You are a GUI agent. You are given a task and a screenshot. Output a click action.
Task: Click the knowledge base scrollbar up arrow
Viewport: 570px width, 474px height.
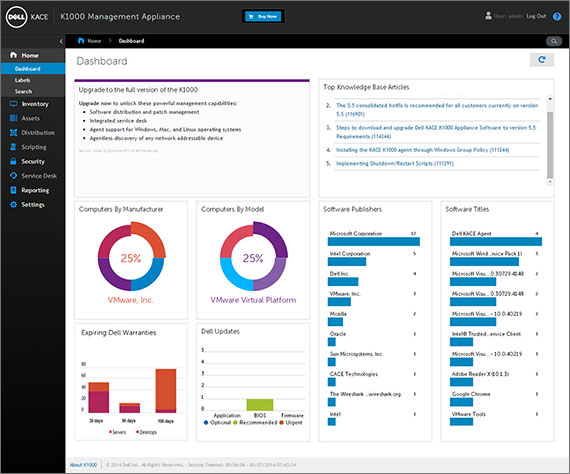[x=550, y=99]
